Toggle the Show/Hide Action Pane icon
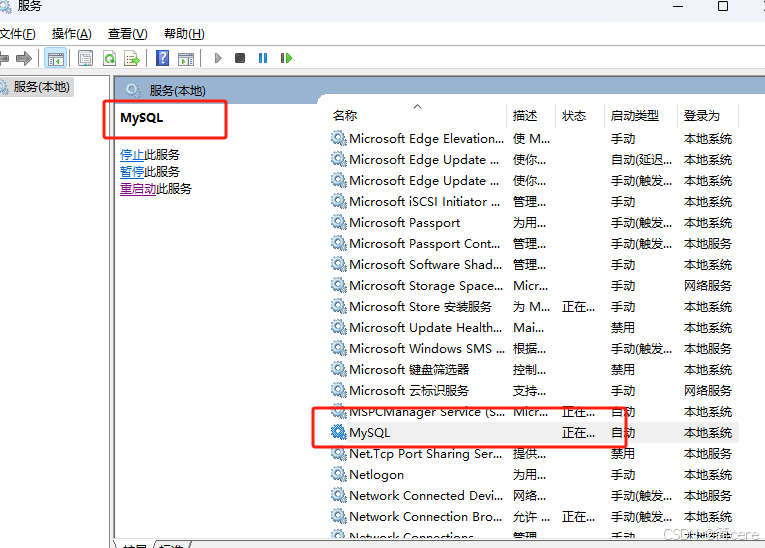The height and width of the screenshot is (548, 765). (186, 59)
